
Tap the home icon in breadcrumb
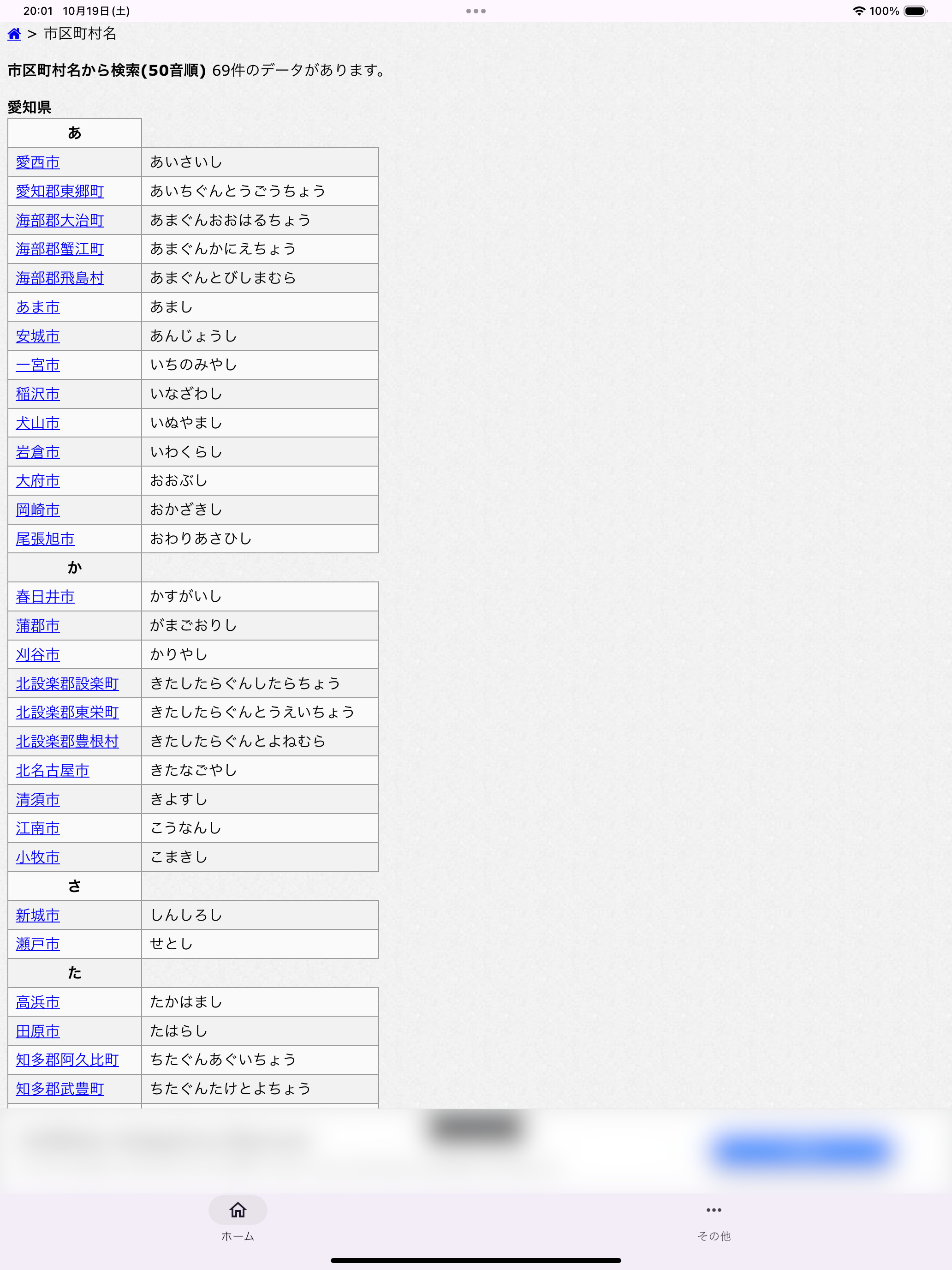pos(14,34)
